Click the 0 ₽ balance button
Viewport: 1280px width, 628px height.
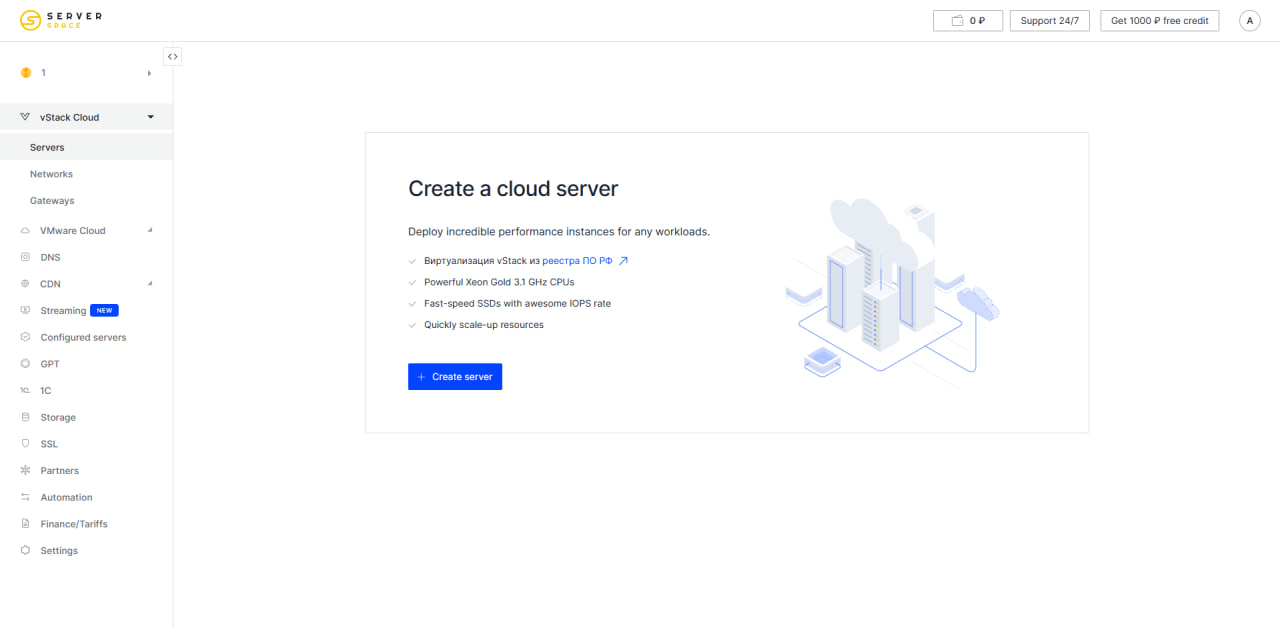click(968, 21)
